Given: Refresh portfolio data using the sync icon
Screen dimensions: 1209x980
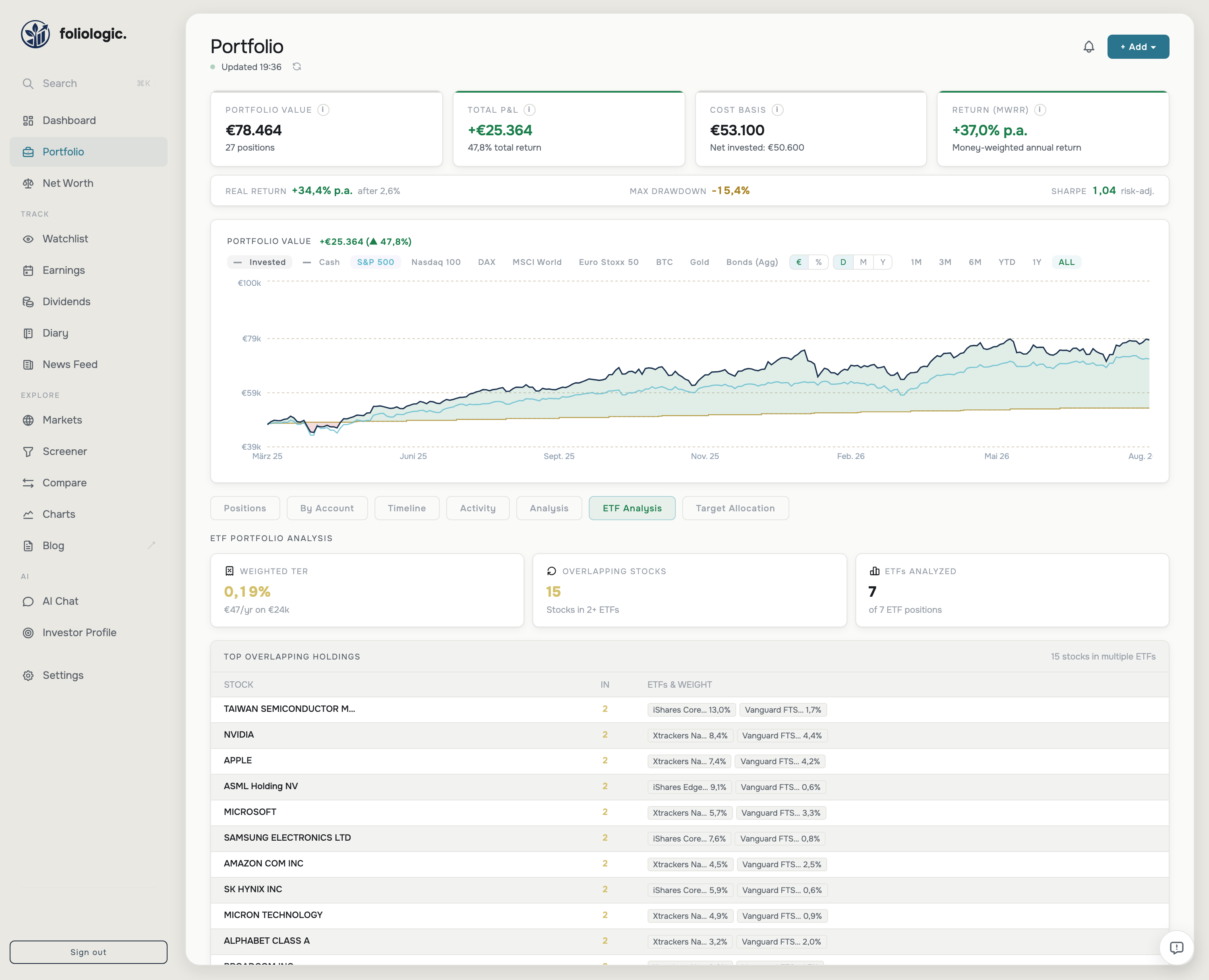Looking at the screenshot, I should click(x=297, y=66).
